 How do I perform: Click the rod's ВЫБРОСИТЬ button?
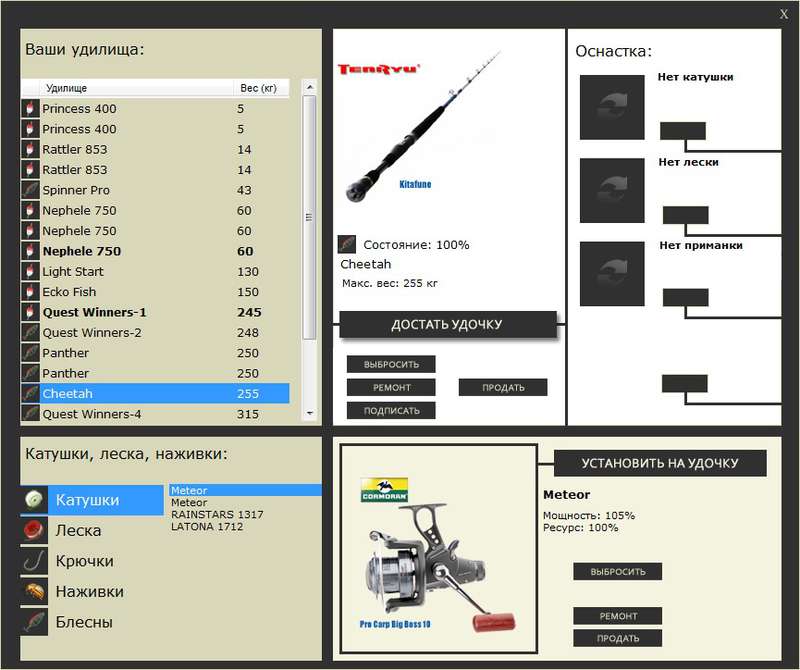(x=391, y=364)
